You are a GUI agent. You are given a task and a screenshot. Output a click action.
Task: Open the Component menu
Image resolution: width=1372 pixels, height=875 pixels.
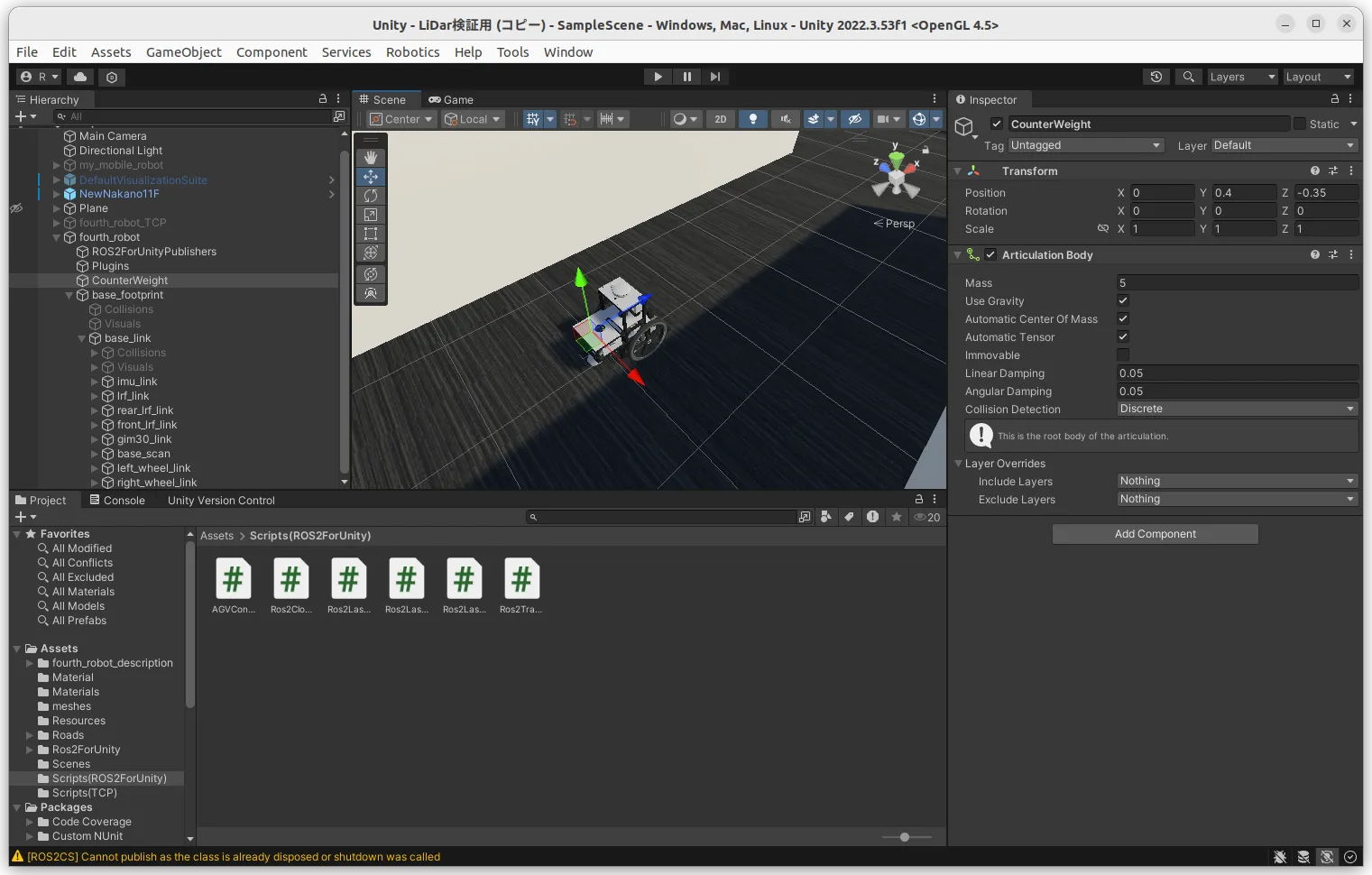coord(272,52)
